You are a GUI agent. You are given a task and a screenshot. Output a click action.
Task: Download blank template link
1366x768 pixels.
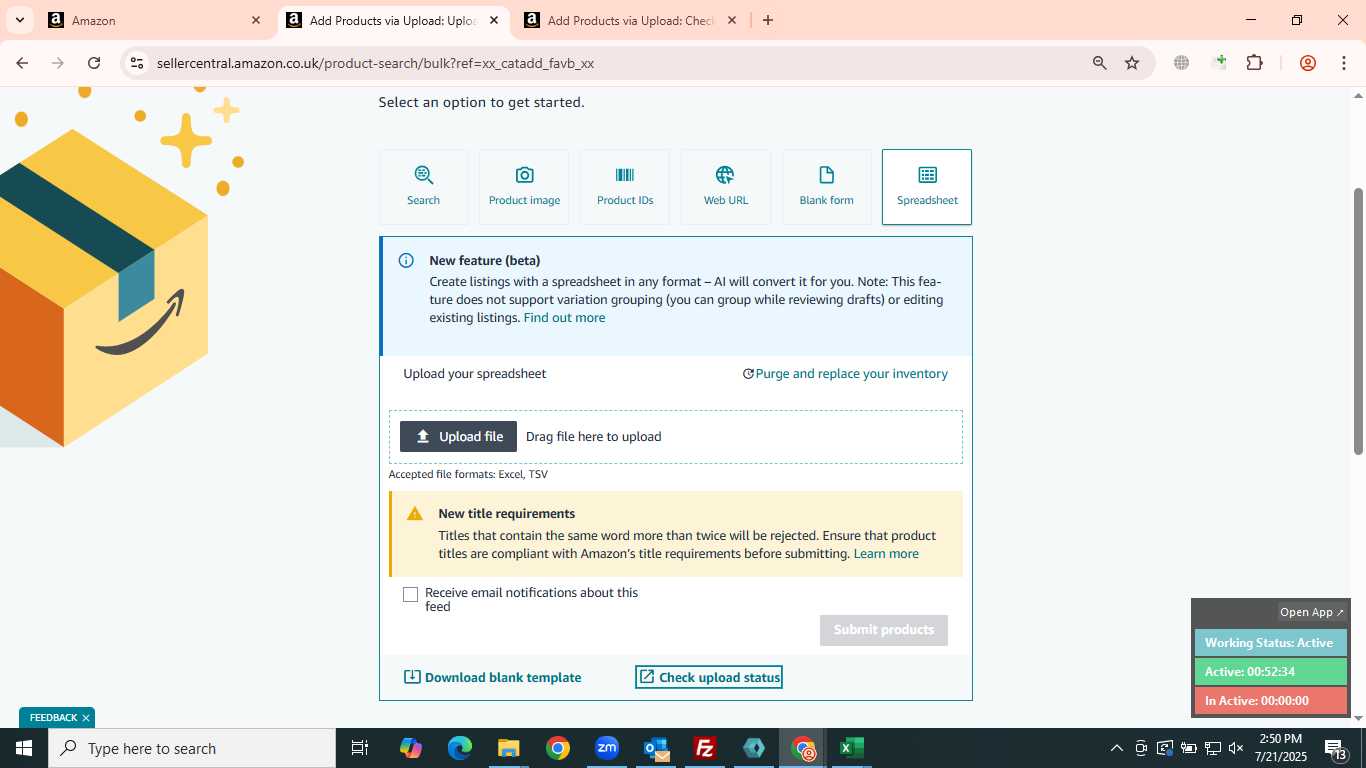tap(493, 677)
